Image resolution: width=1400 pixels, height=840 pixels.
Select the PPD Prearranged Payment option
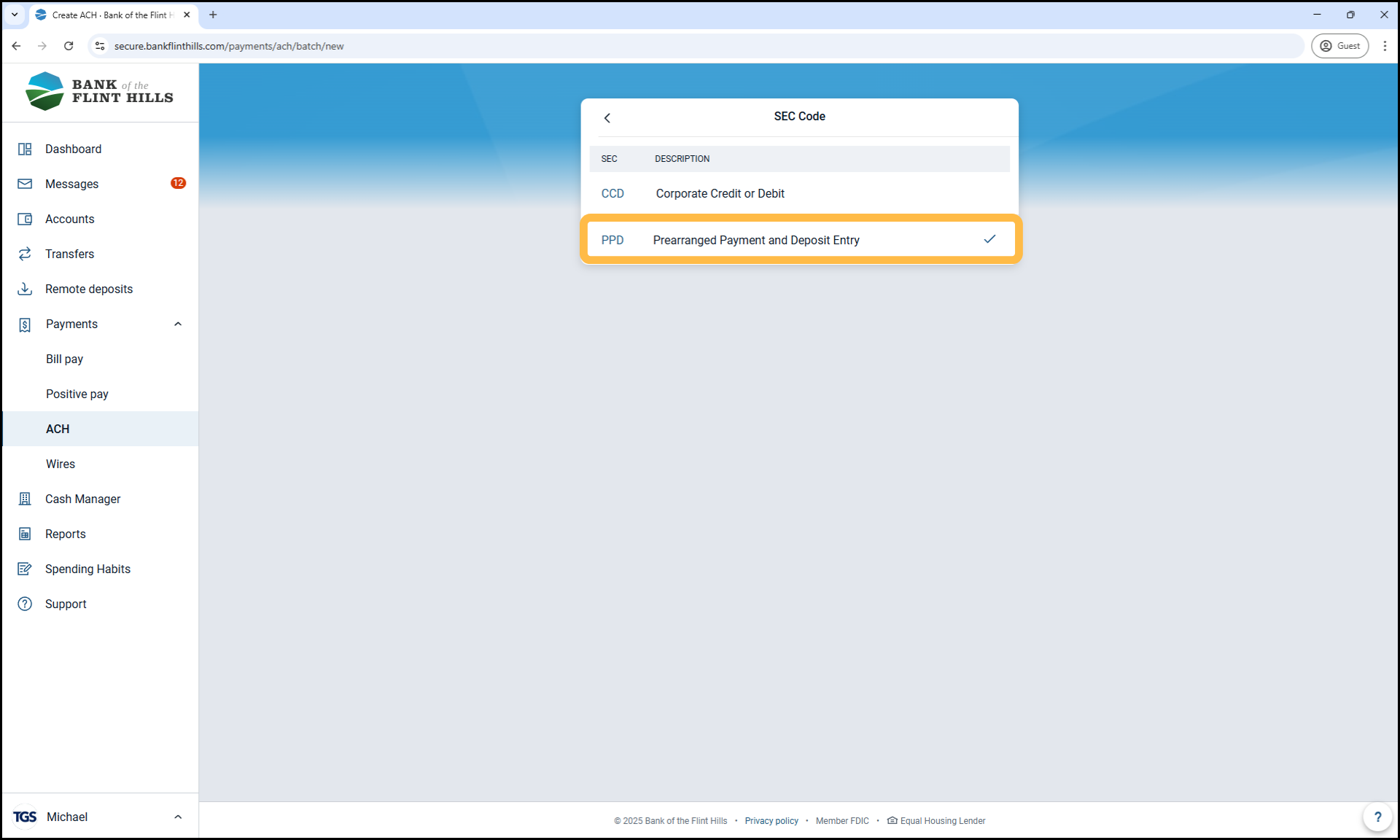[755, 240]
